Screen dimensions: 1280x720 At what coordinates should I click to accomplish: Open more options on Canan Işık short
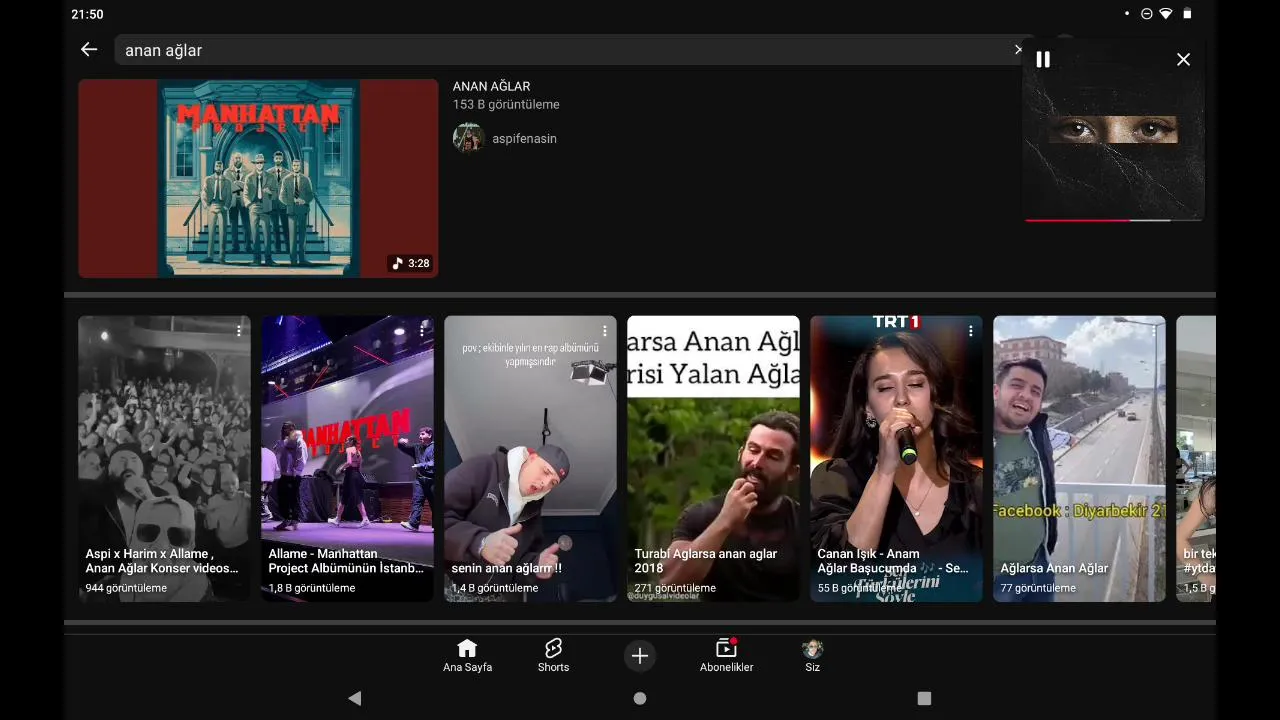(x=971, y=330)
